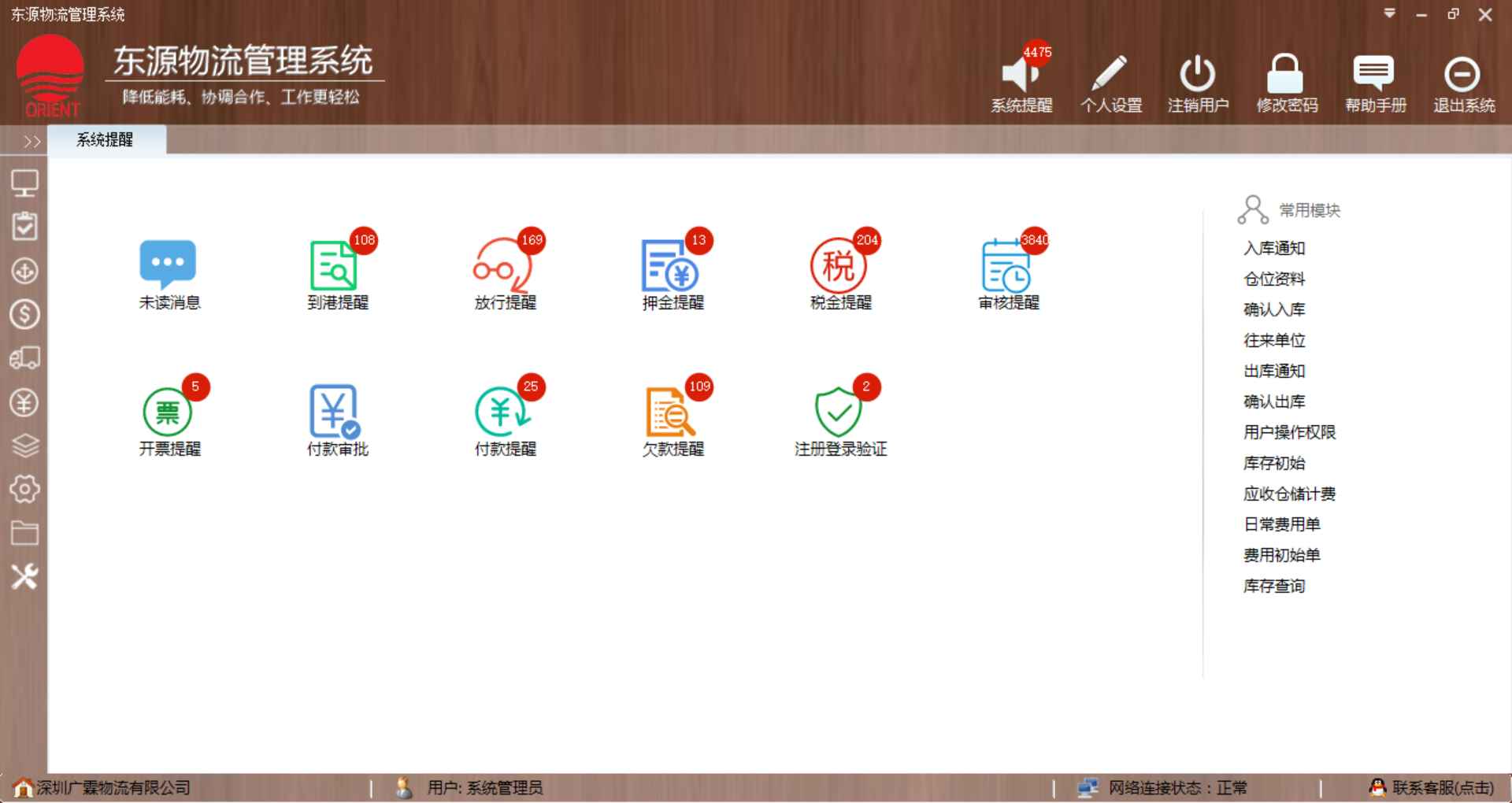This screenshot has height=803, width=1512.
Task: Click the truck icon in left sidebar
Action: point(24,358)
